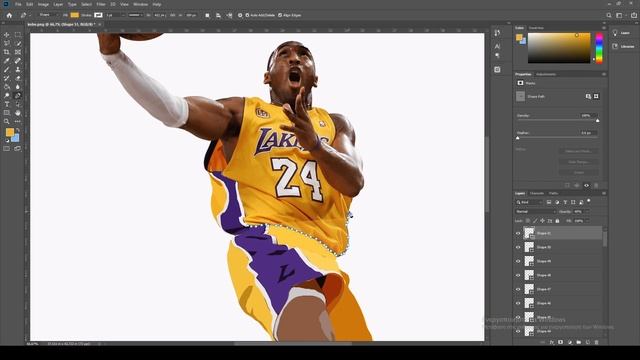Toggle the Auto Add/Delete checkbox
640x360 pixels.
(247, 15)
